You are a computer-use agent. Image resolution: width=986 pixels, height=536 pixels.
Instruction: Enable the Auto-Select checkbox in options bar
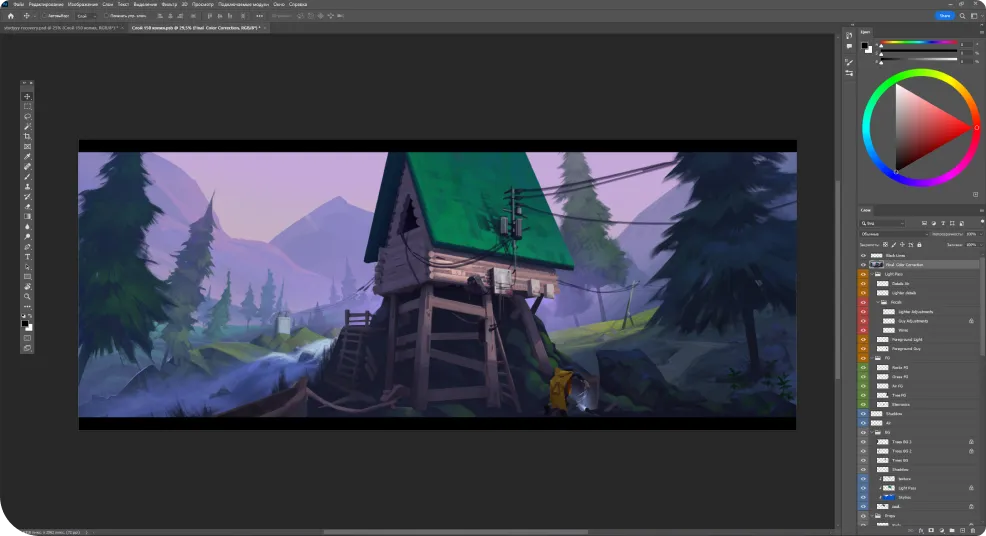point(45,16)
